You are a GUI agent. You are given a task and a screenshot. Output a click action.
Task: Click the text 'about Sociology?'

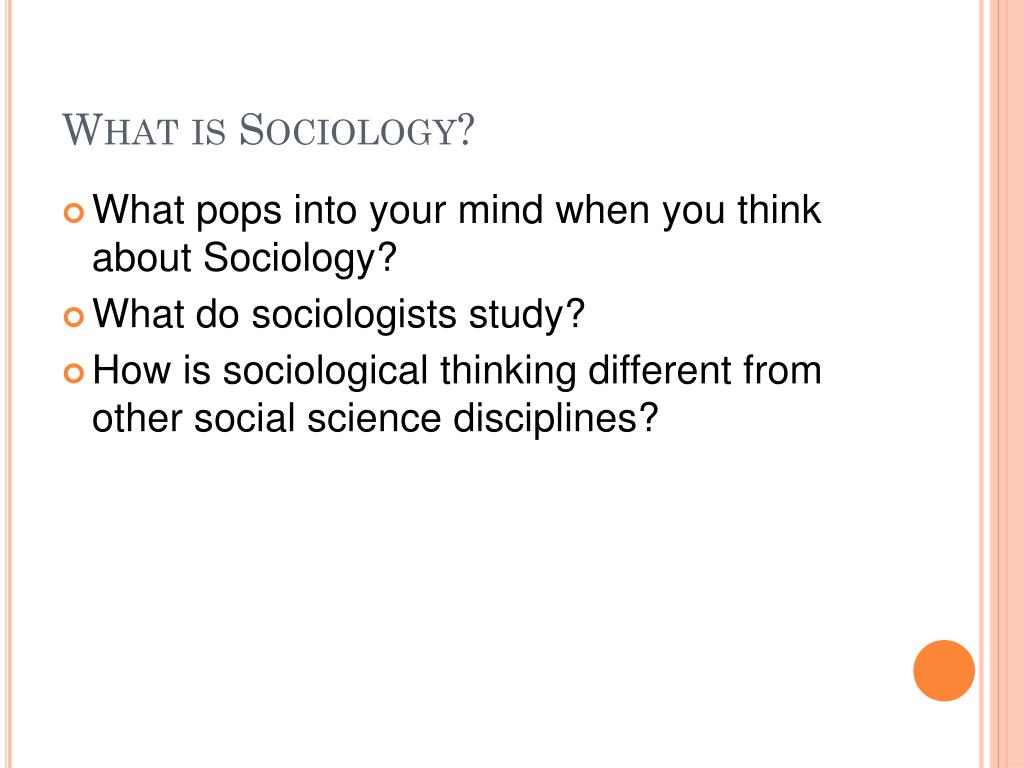click(244, 258)
